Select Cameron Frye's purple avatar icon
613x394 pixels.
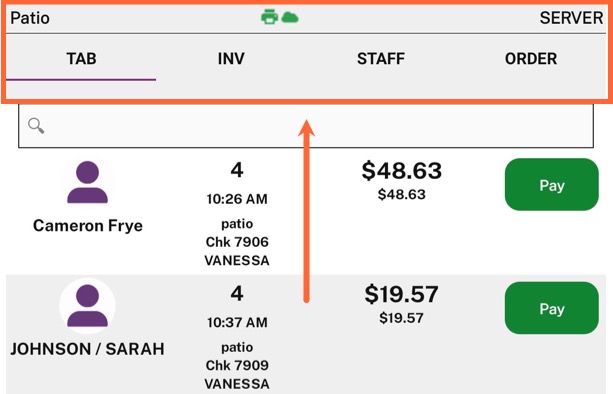pyautogui.click(x=88, y=182)
